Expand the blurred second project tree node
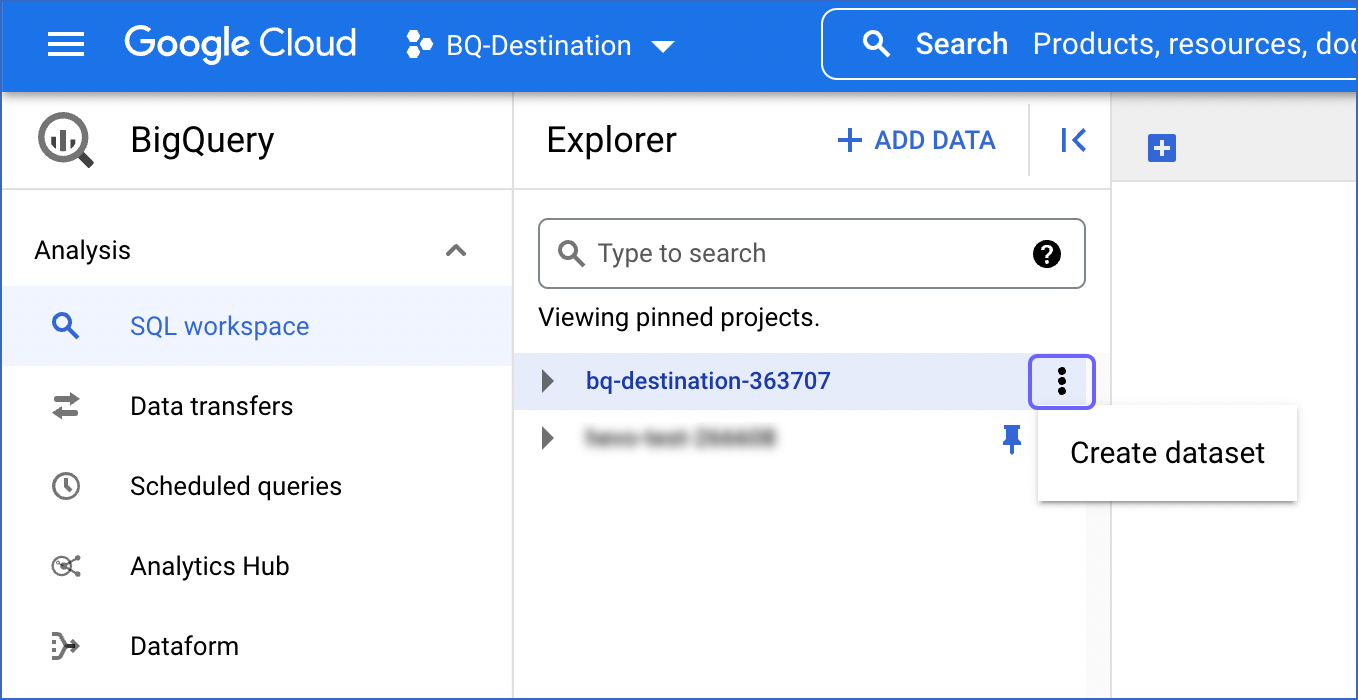This screenshot has width=1358, height=700. 547,438
